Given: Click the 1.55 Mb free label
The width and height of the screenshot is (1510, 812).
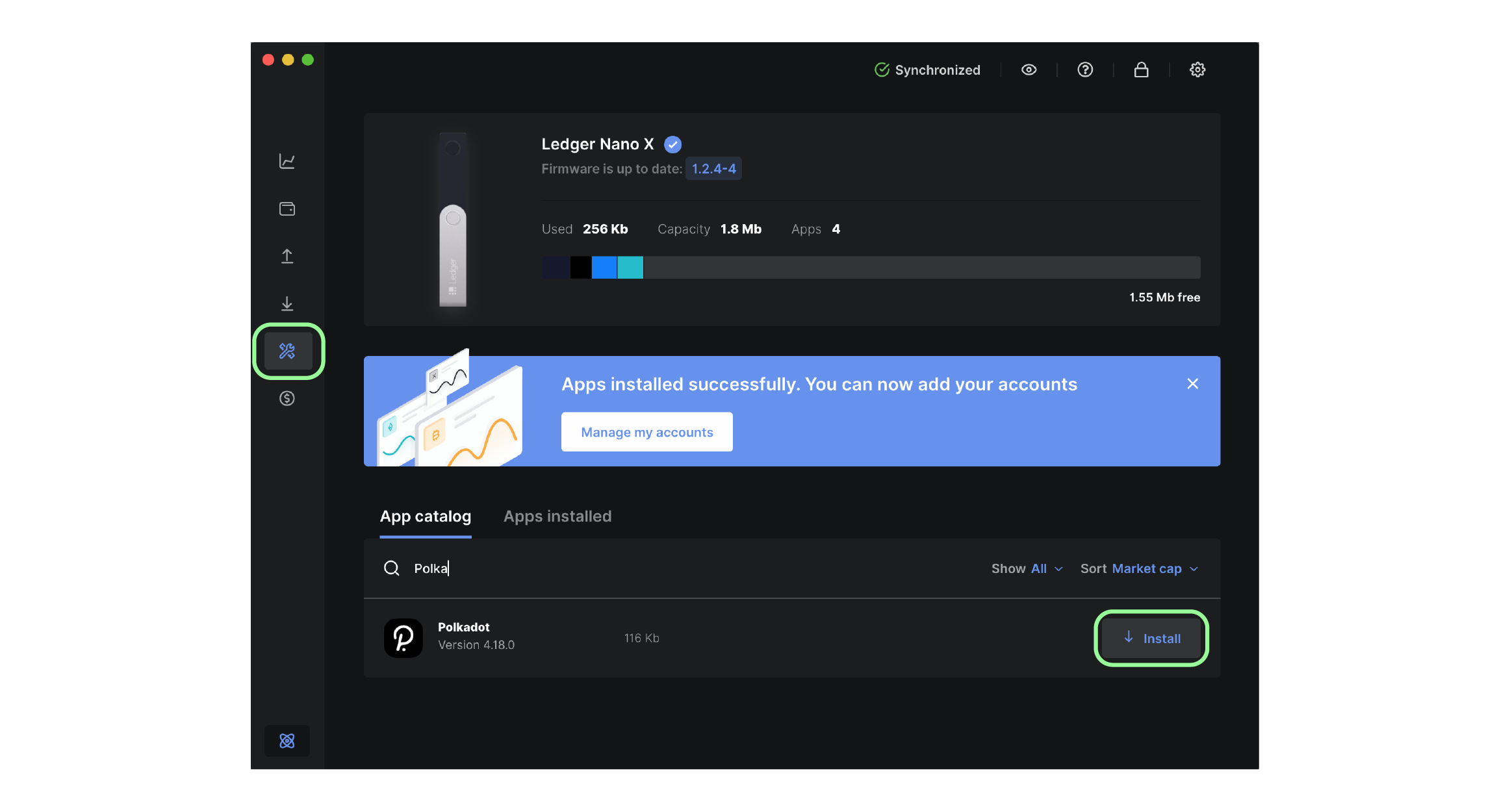Looking at the screenshot, I should click(x=1164, y=297).
